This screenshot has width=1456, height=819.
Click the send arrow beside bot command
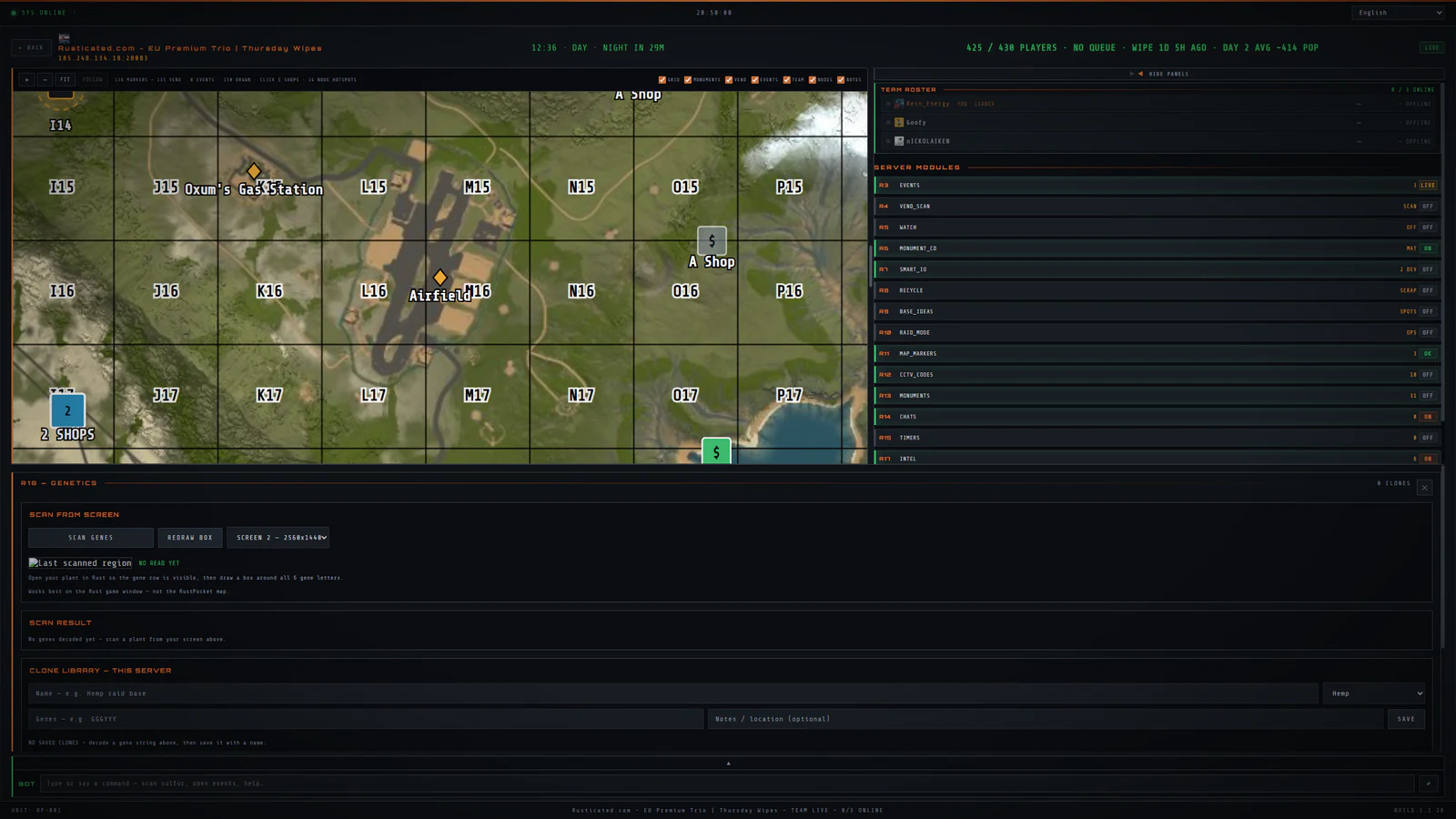(1429, 784)
